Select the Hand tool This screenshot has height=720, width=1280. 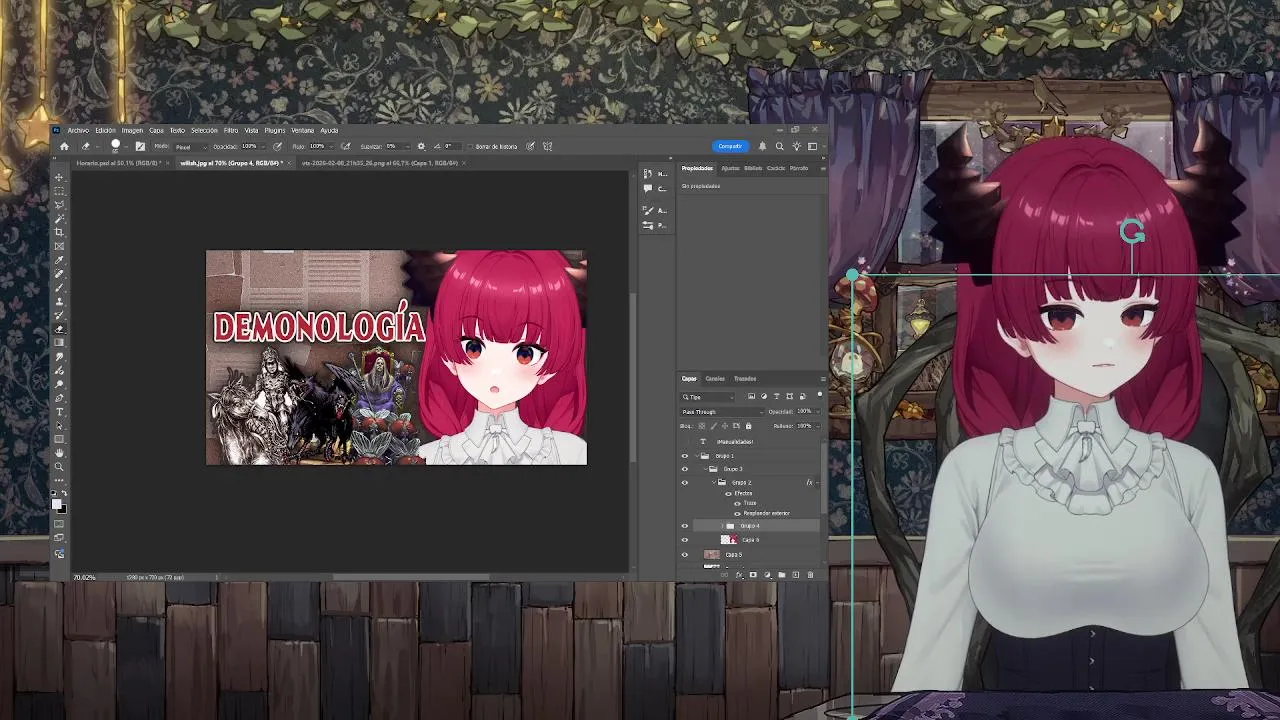pyautogui.click(x=59, y=453)
